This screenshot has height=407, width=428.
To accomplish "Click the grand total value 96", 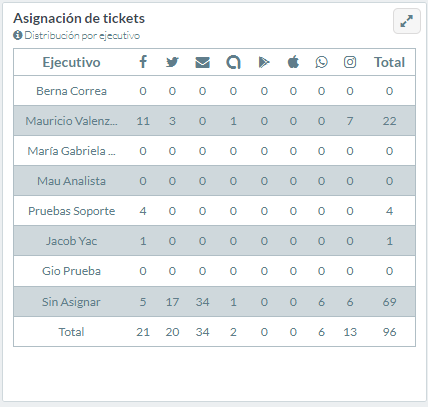I will click(389, 332).
